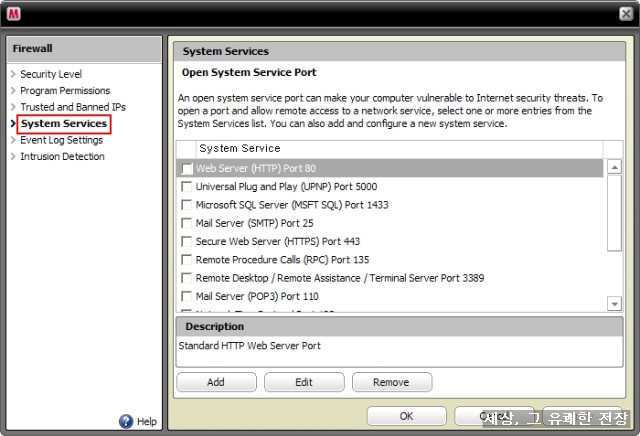Expand the Intrusion Detection arrow
This screenshot has height=436, width=640.
point(13,156)
